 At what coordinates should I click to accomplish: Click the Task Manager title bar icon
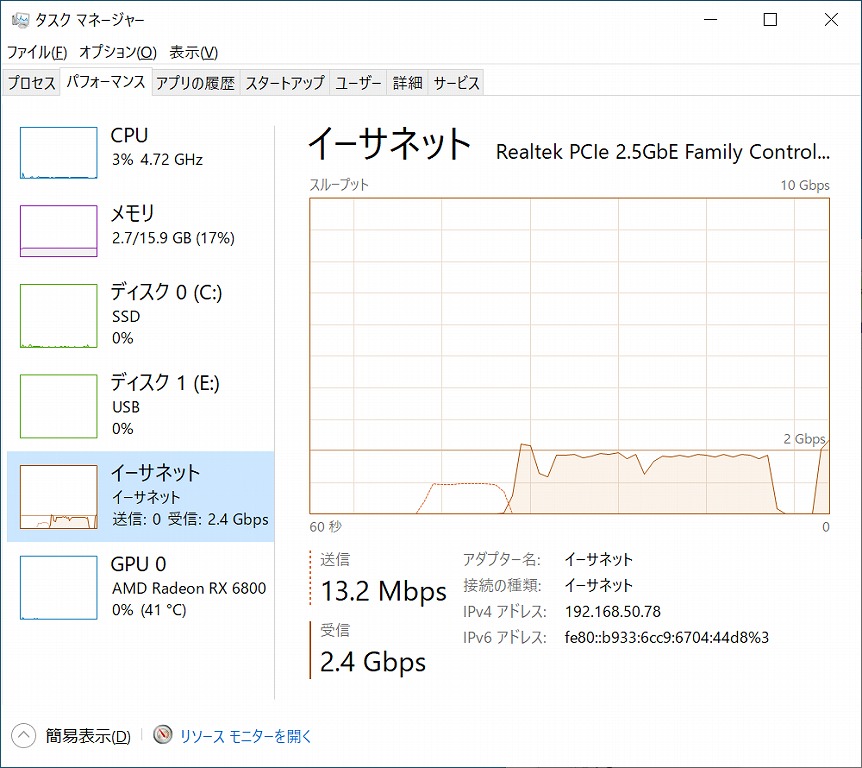pyautogui.click(x=19, y=20)
